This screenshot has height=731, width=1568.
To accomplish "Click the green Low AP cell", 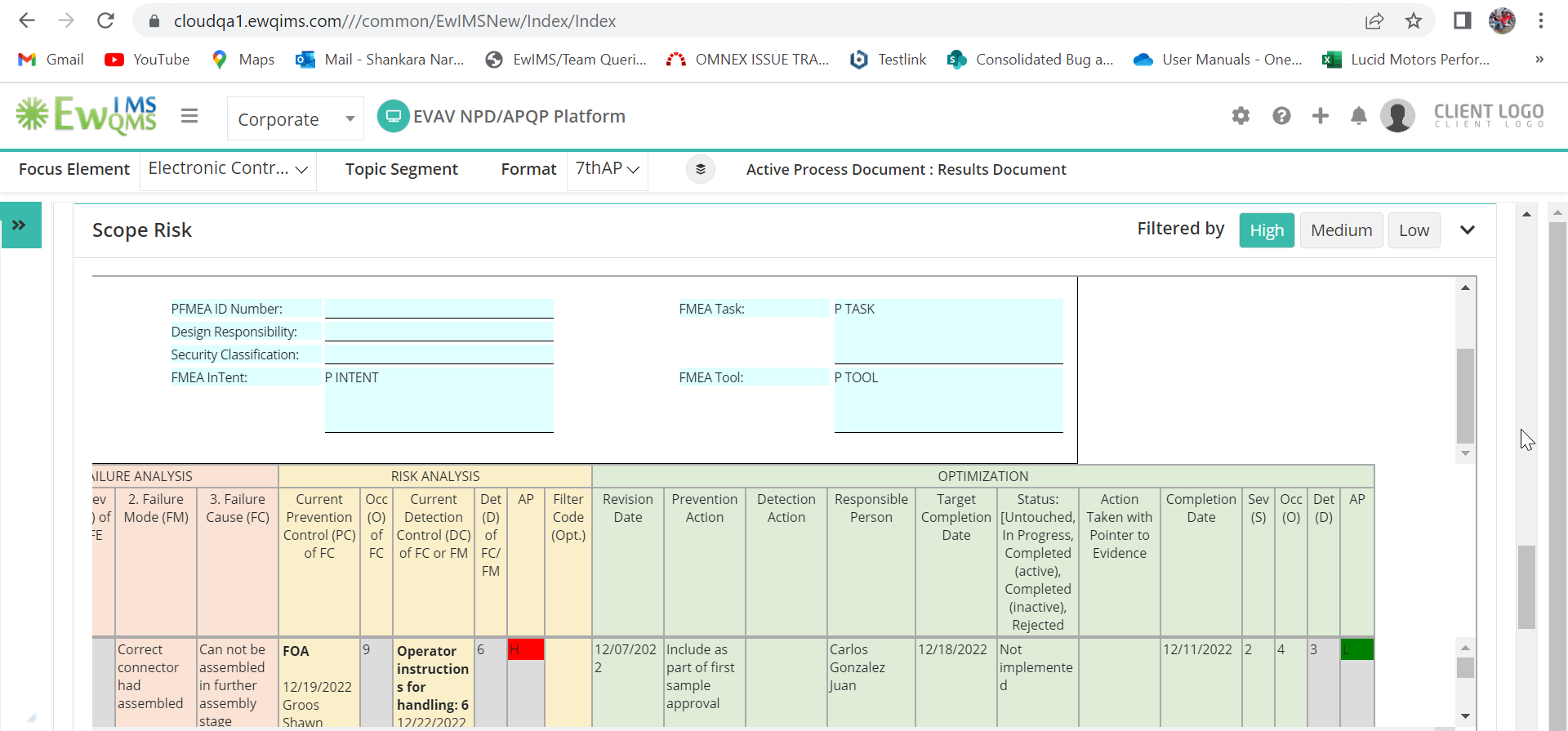I will click(x=1357, y=649).
